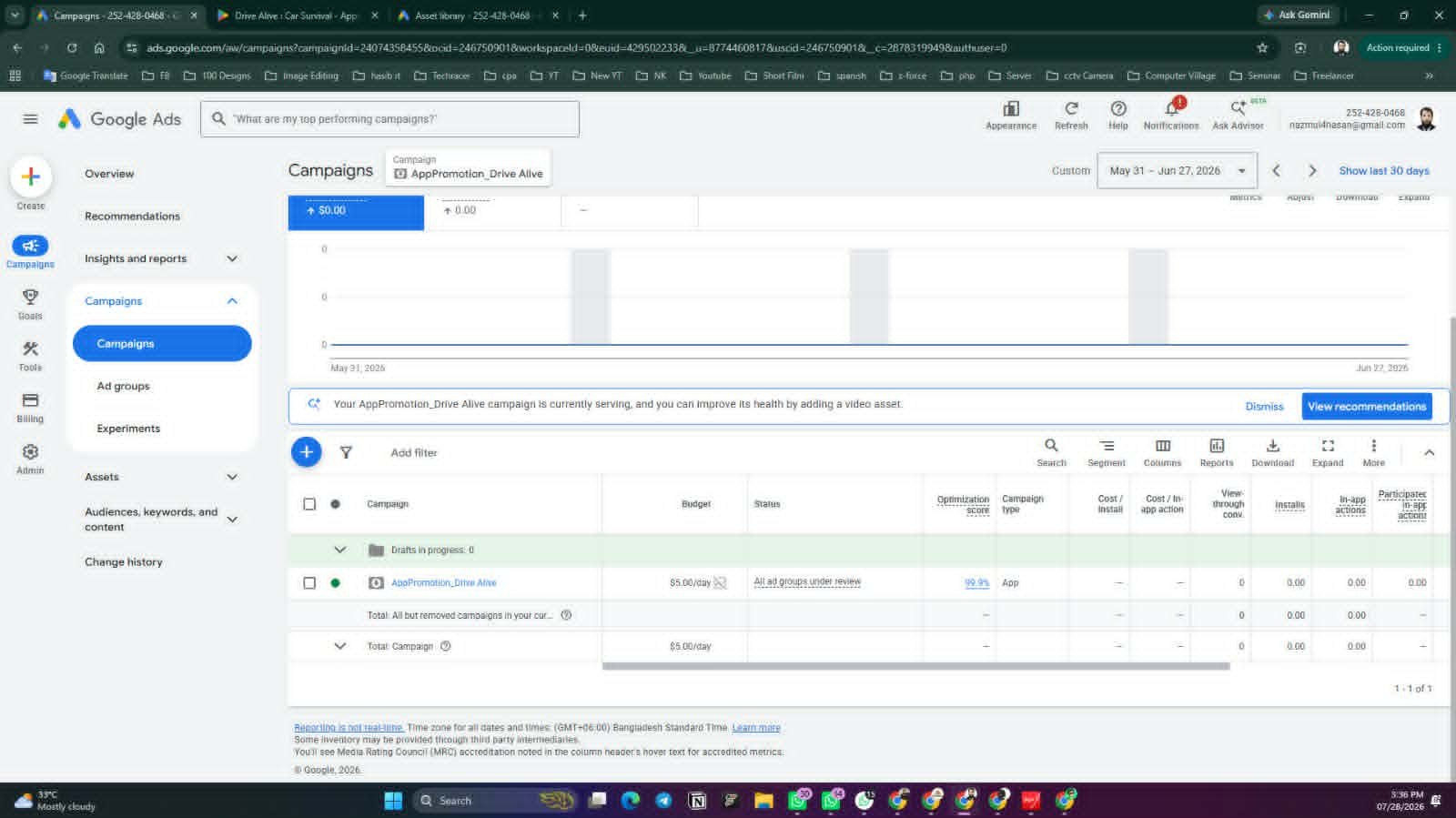
Task: Select the highlighted Campaigns sidebar item
Action: 162,344
